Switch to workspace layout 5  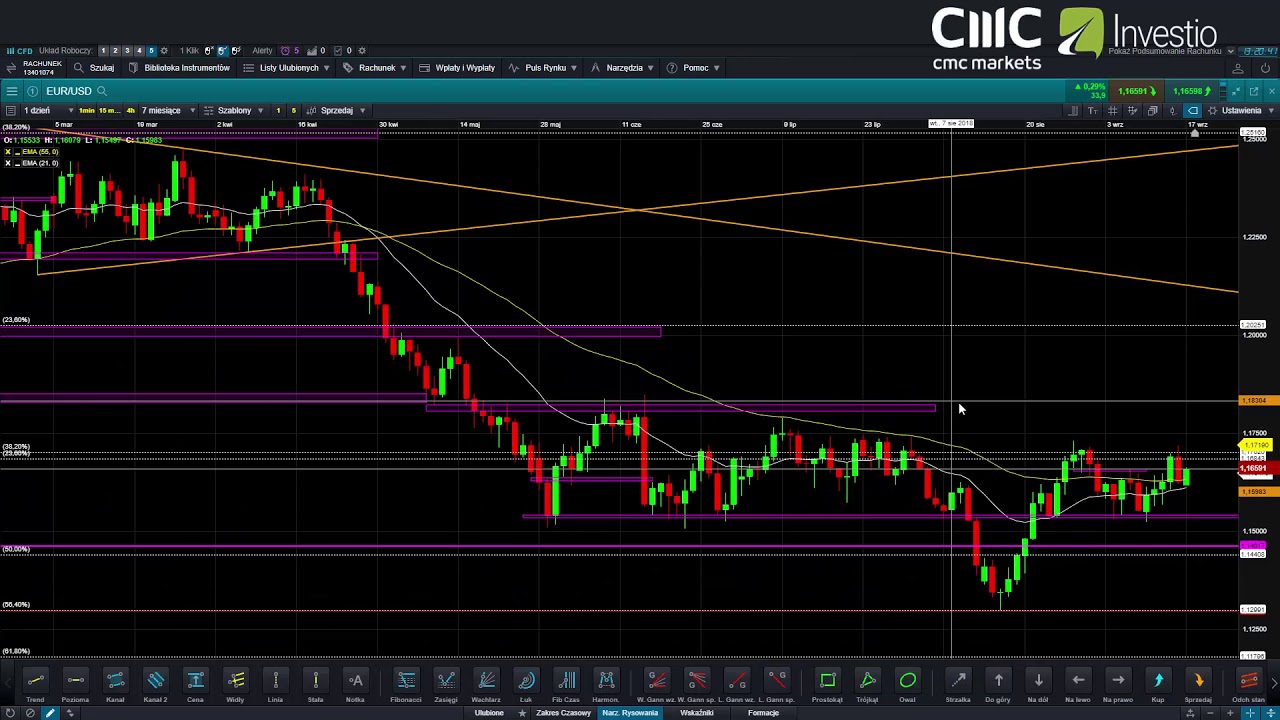151,51
